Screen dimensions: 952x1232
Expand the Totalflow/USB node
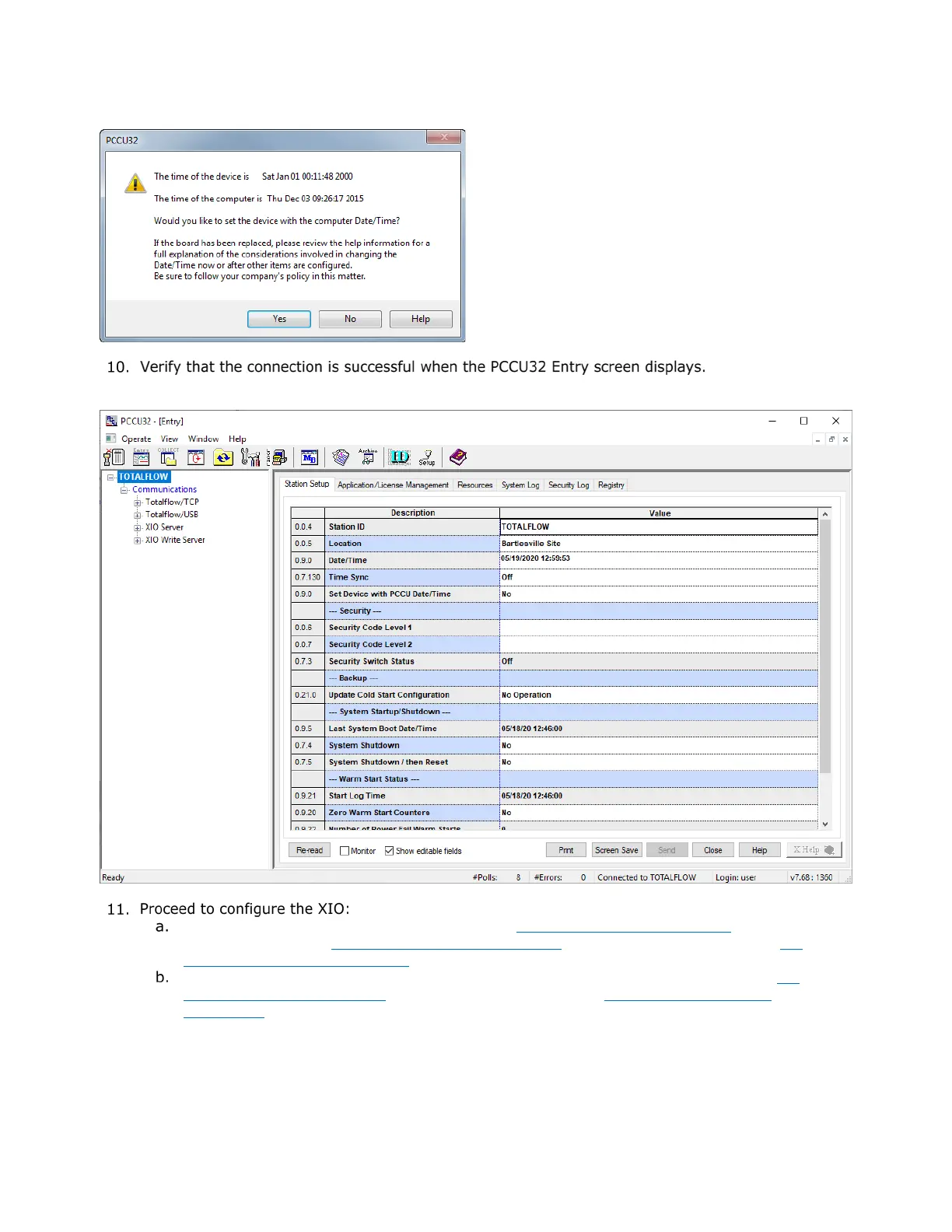point(138,515)
